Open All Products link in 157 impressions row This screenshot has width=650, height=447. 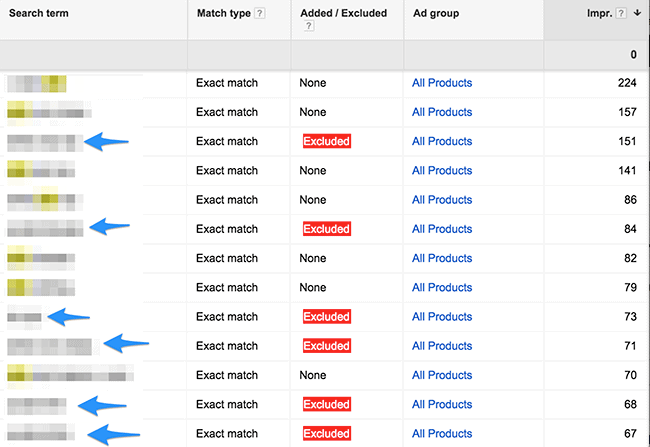pyautogui.click(x=442, y=112)
